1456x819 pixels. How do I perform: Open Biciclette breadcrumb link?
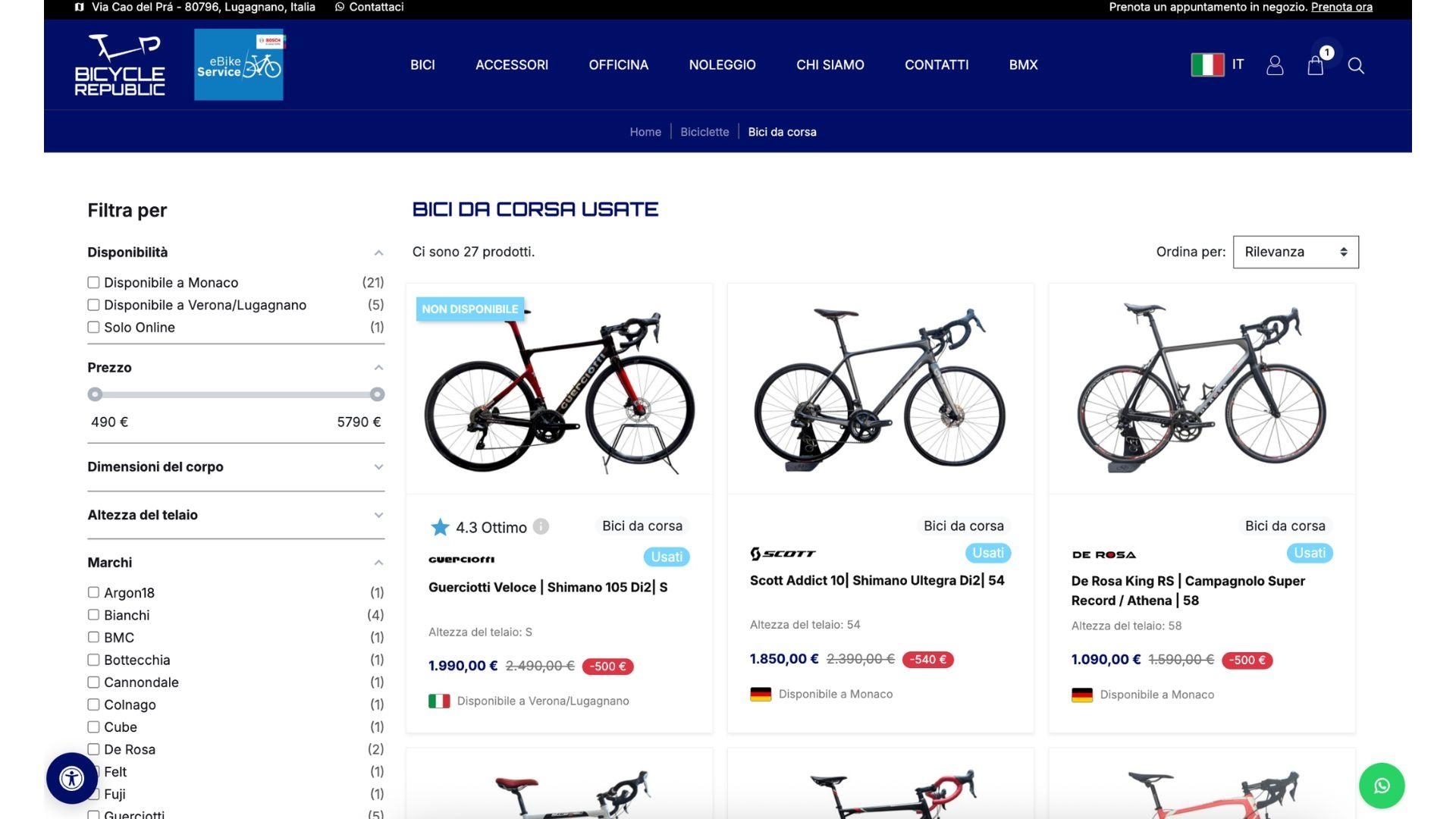(704, 132)
